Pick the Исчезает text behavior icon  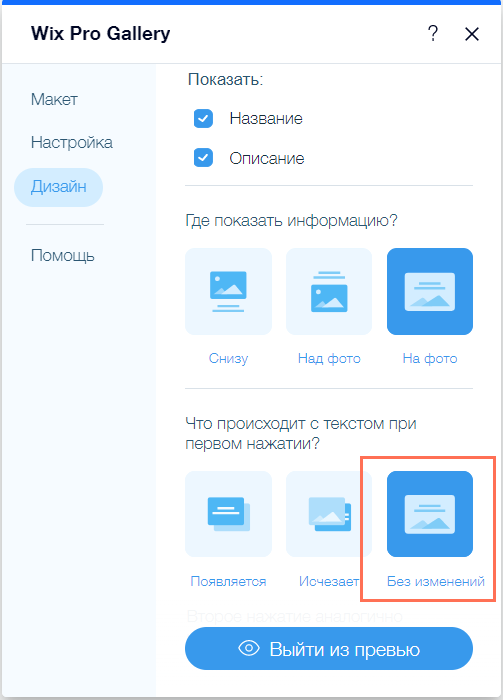pos(329,514)
